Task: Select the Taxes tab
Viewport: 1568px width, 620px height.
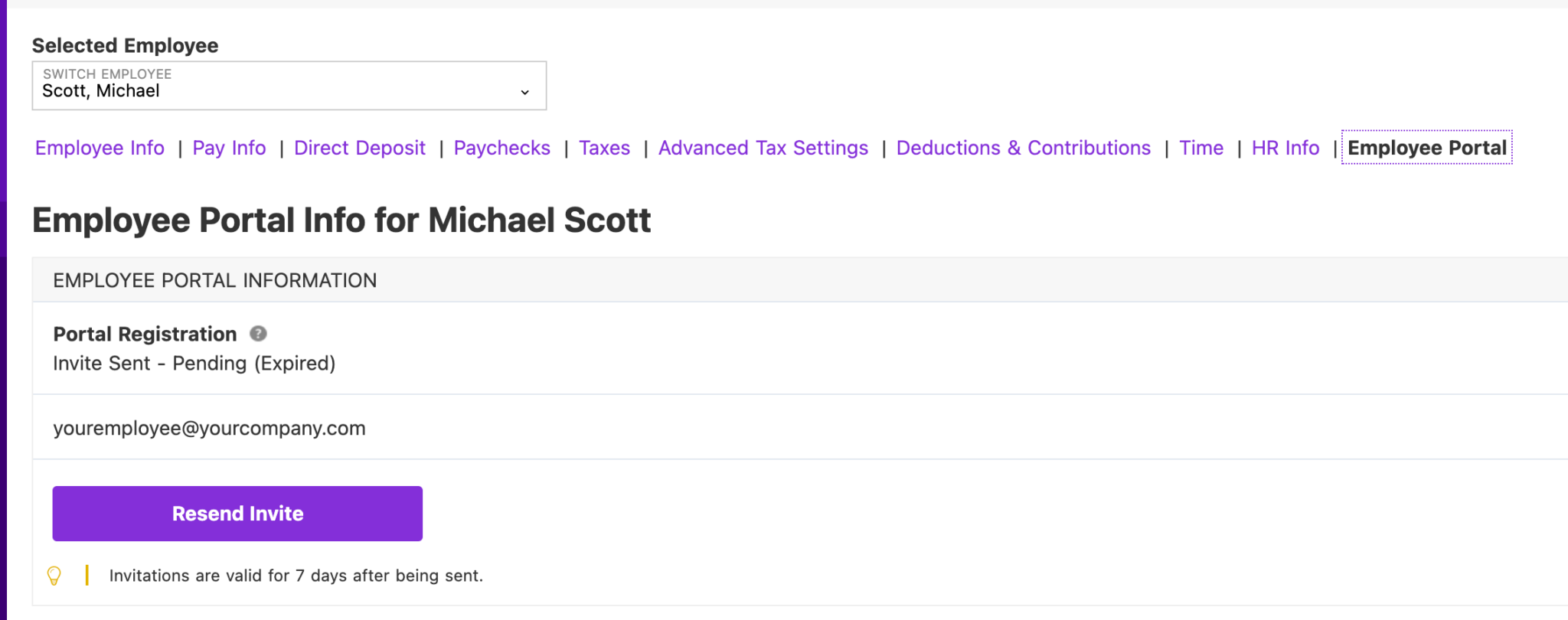Action: (604, 148)
